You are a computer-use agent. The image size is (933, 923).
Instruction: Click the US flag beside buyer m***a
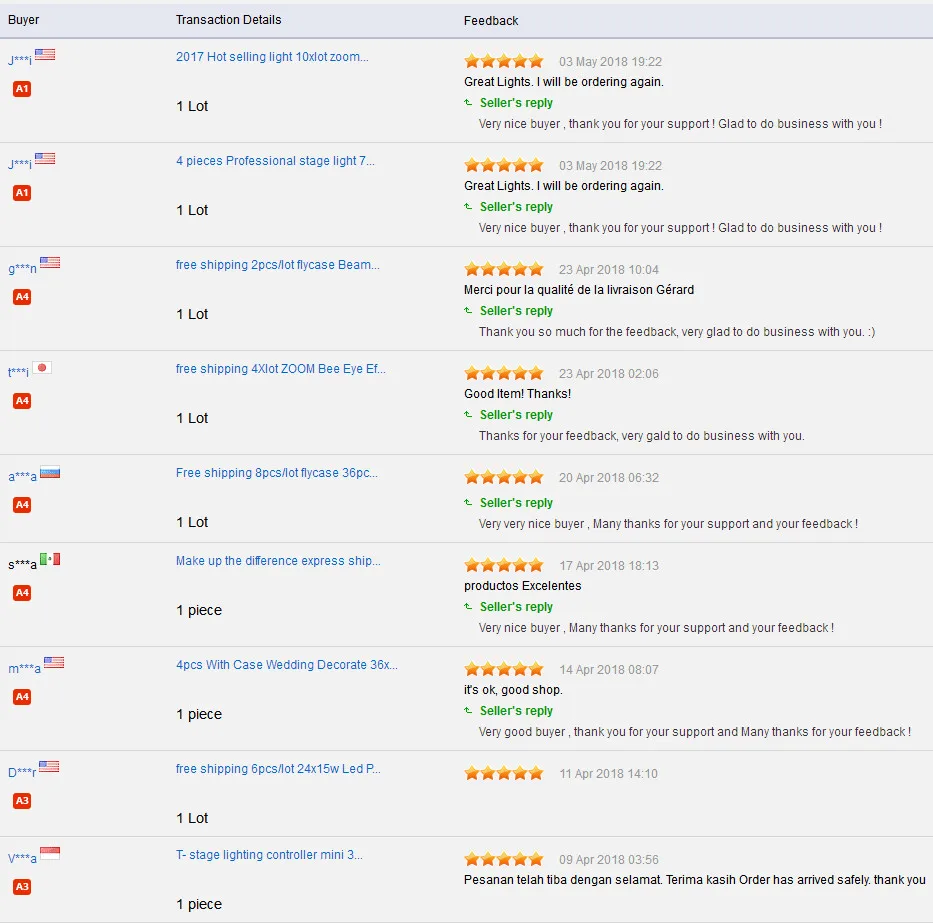point(54,662)
